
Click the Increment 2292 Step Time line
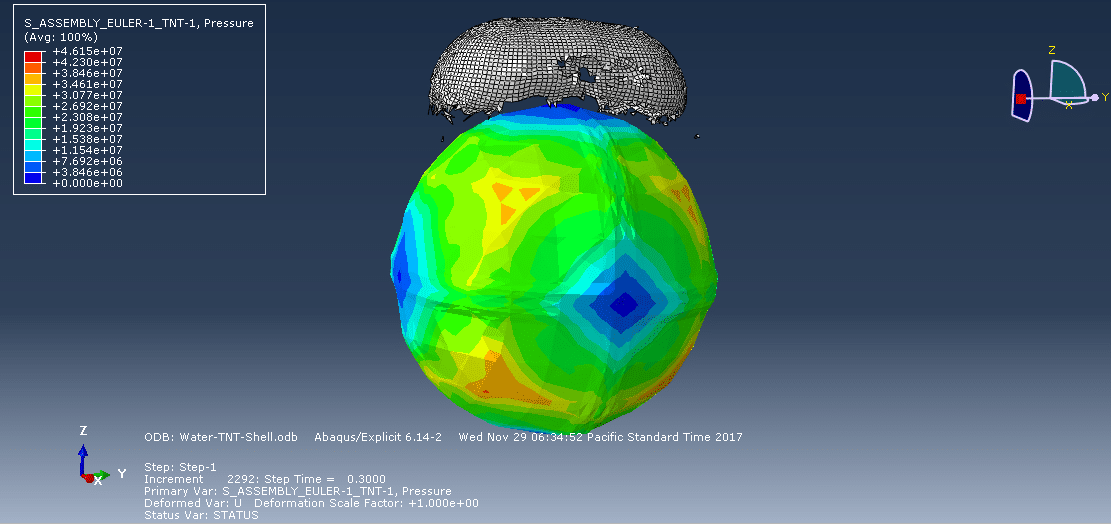pos(265,480)
